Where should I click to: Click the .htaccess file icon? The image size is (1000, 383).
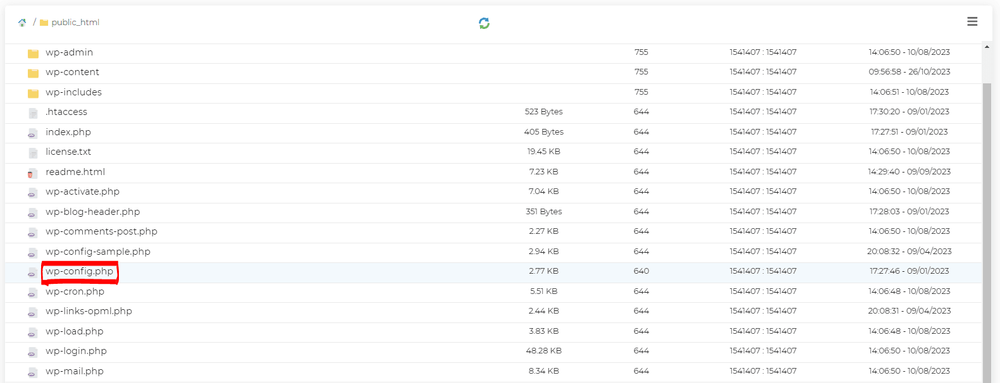pyautogui.click(x=33, y=113)
